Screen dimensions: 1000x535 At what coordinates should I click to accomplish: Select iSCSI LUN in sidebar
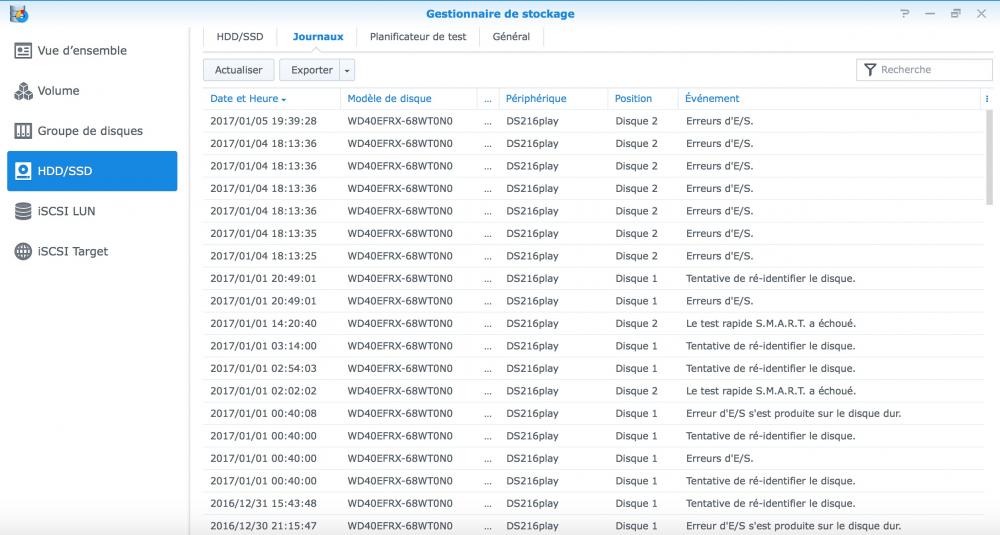pyautogui.click(x=92, y=211)
